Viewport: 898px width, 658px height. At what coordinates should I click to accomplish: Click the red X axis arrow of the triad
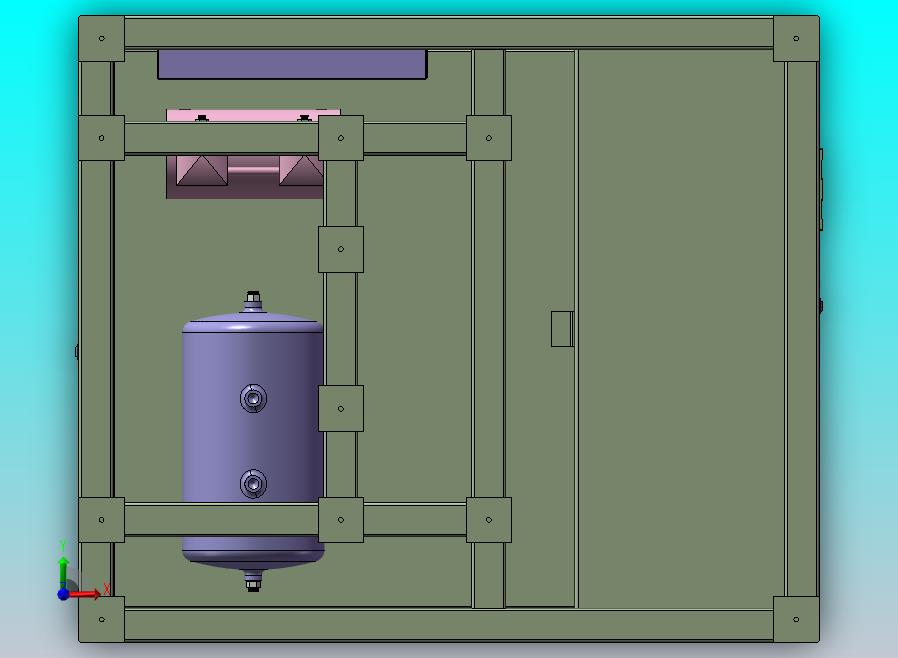(85, 594)
